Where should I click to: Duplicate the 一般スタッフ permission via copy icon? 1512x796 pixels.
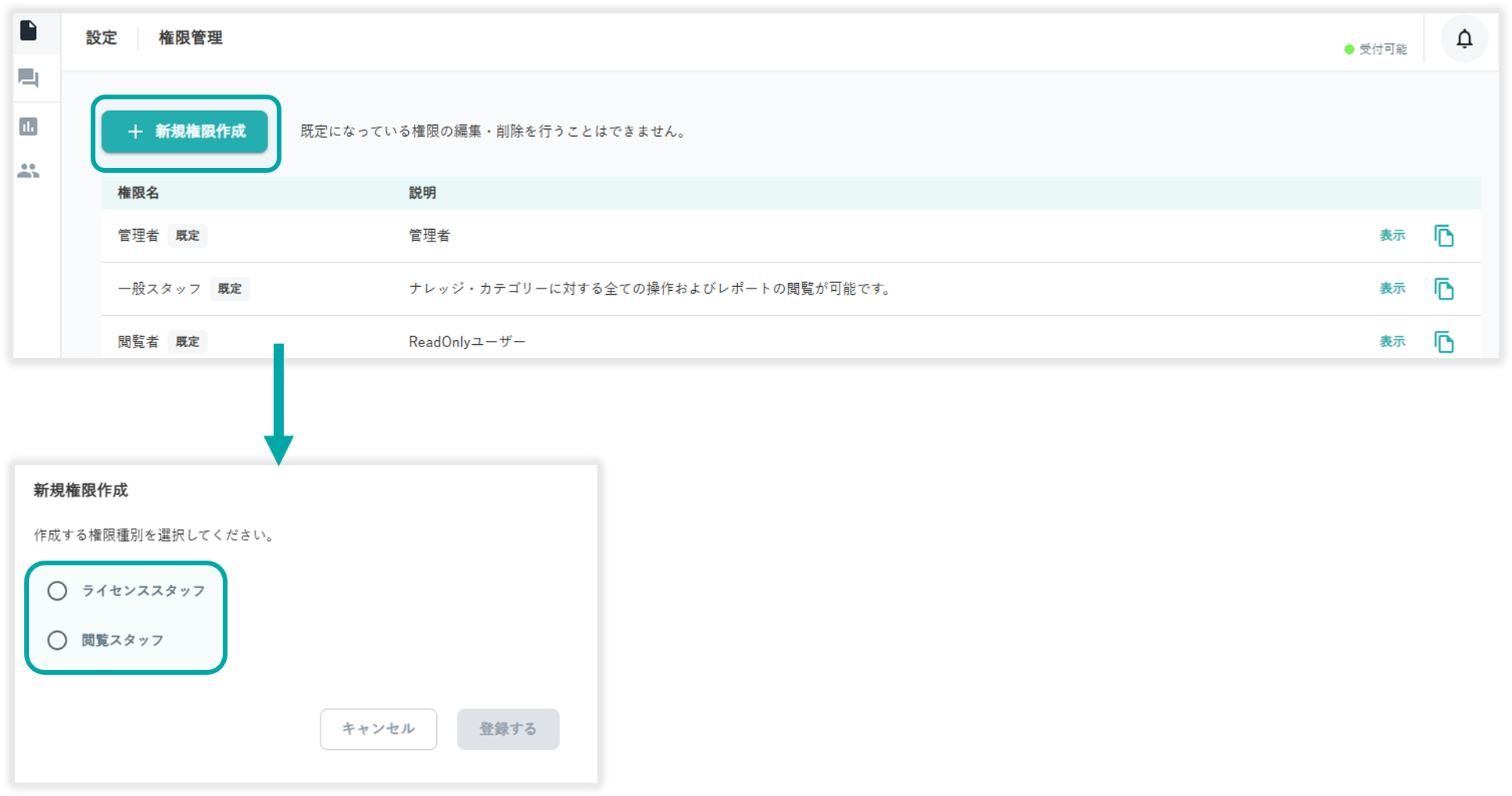(1443, 289)
